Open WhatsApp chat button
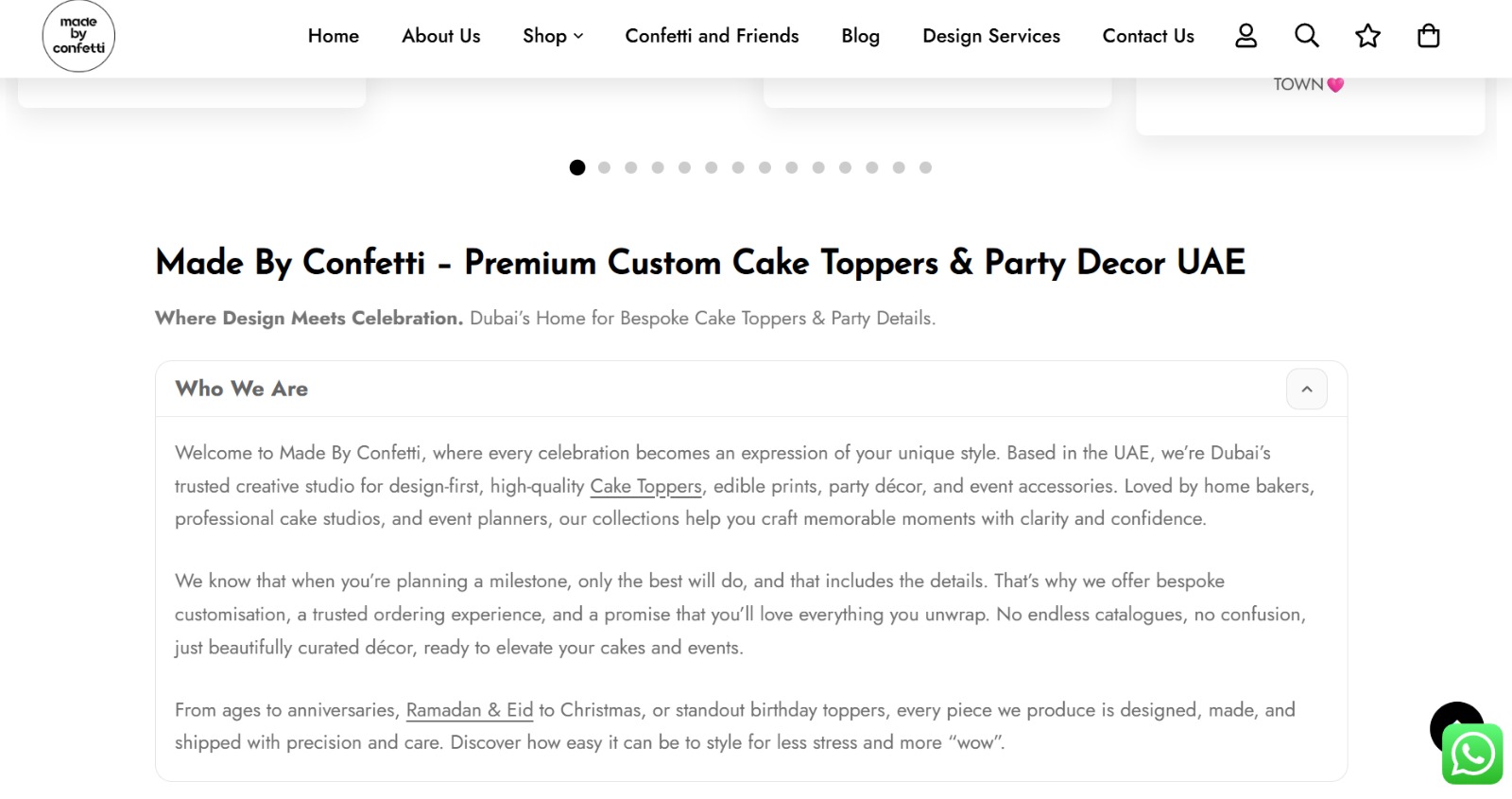1512x799 pixels. pyautogui.click(x=1472, y=755)
